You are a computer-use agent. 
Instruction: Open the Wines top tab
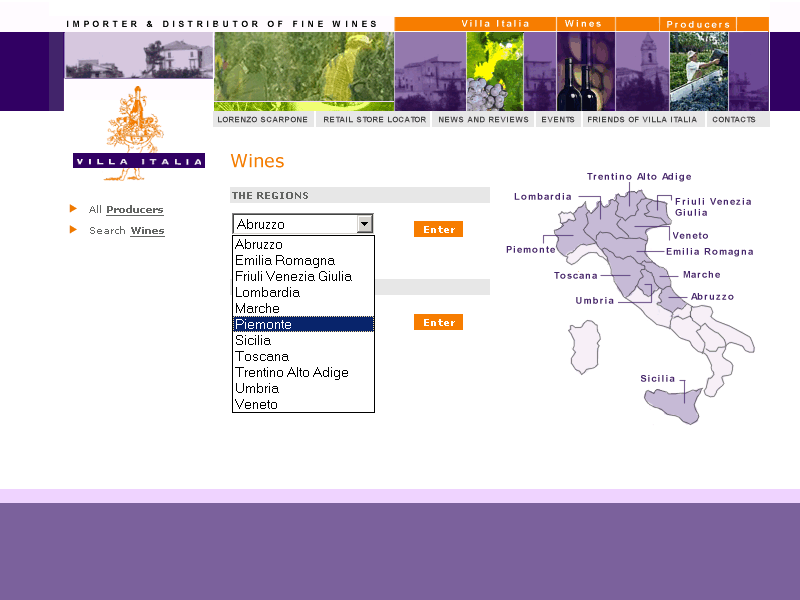(x=585, y=23)
